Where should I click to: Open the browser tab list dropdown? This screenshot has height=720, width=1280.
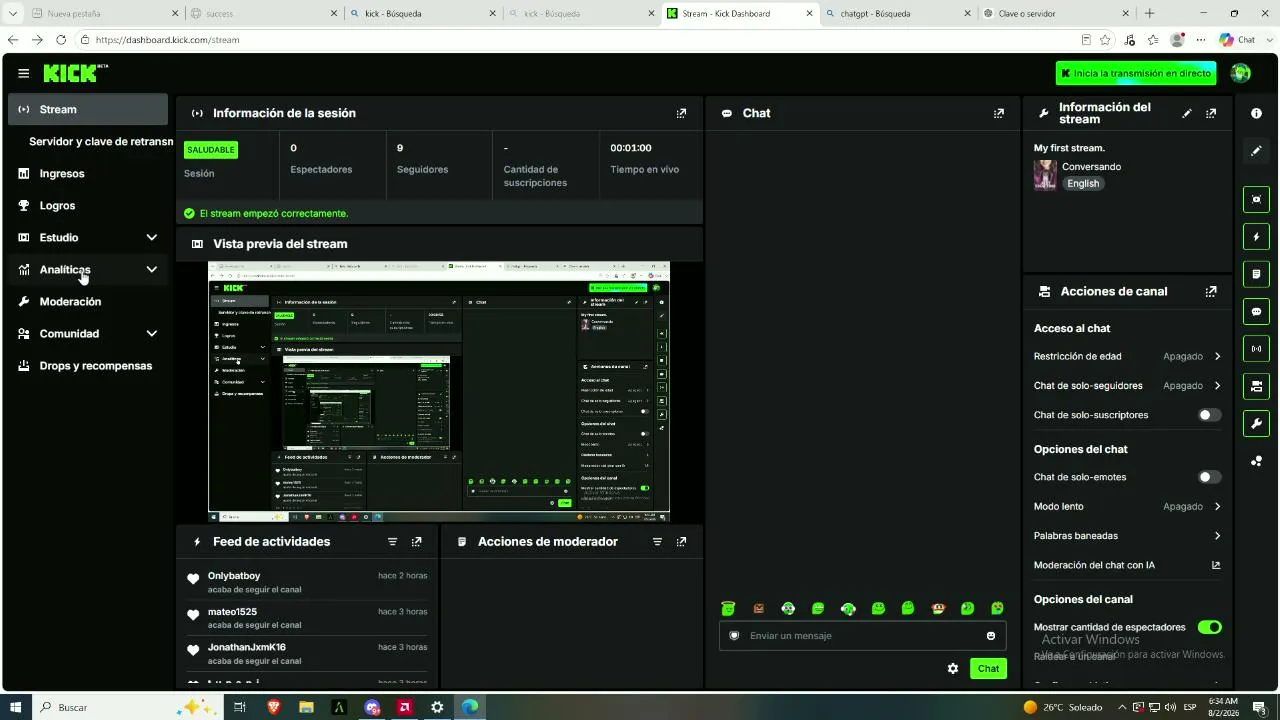(x=13, y=13)
